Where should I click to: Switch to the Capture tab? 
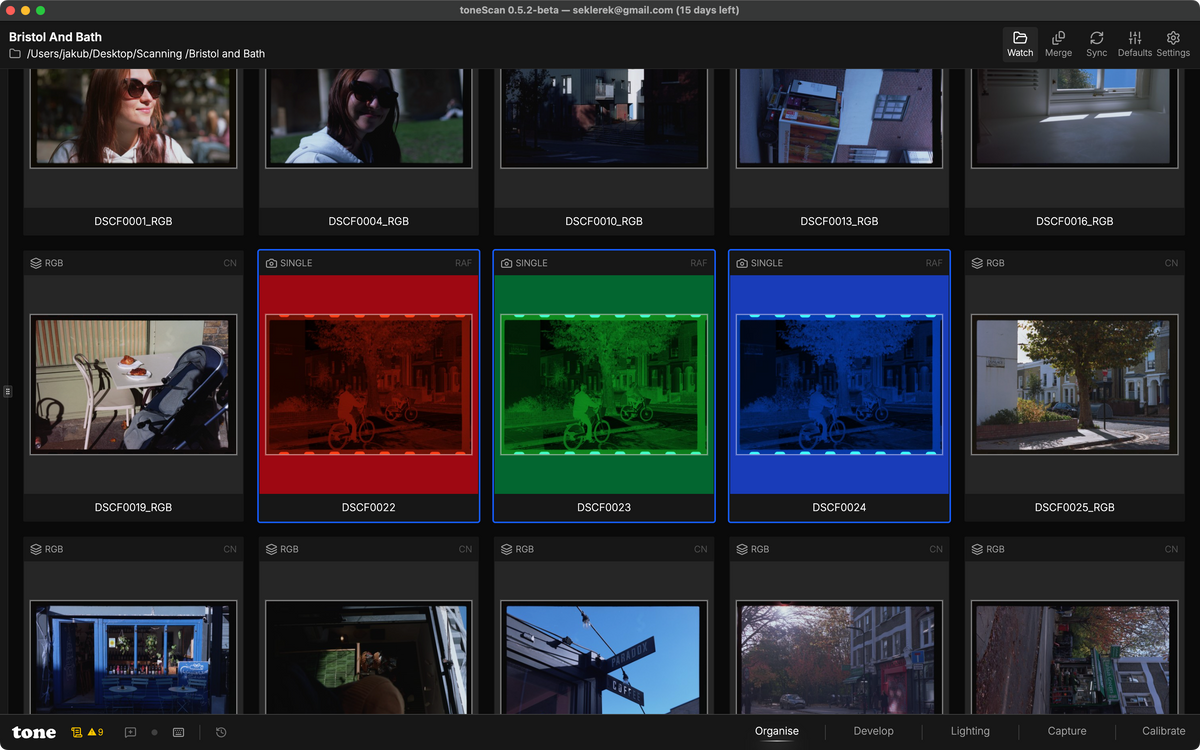(1067, 731)
